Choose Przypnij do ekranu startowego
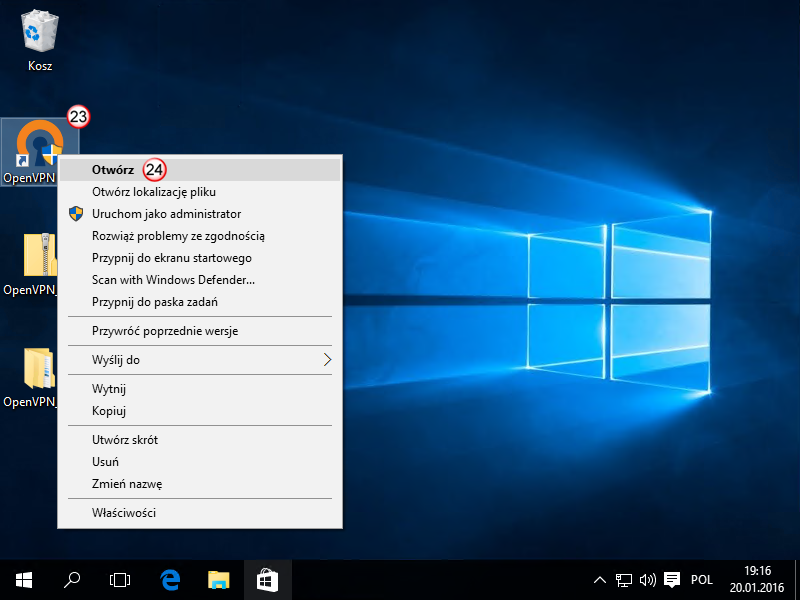 pyautogui.click(x=200, y=258)
